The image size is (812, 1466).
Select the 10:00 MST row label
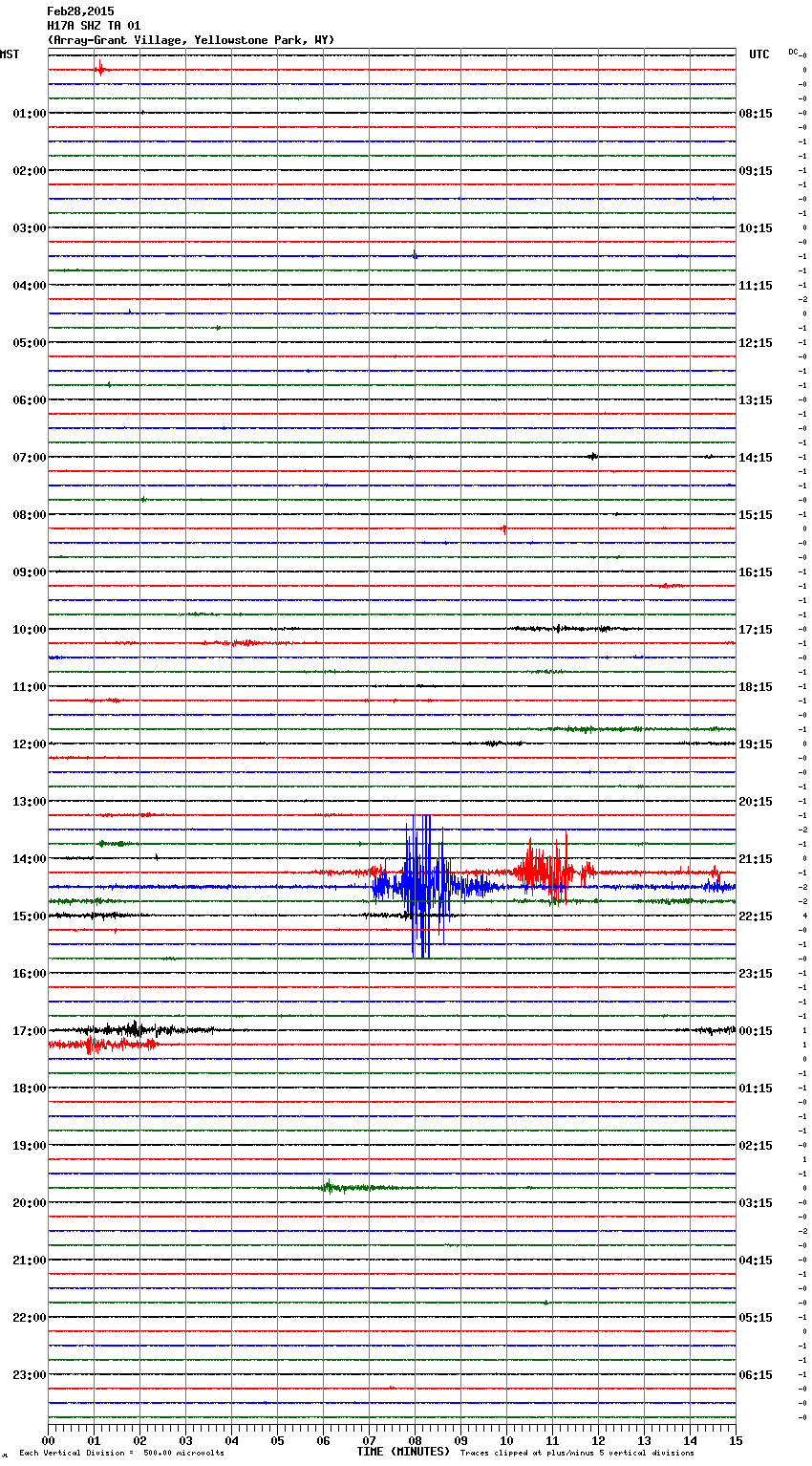[x=30, y=630]
